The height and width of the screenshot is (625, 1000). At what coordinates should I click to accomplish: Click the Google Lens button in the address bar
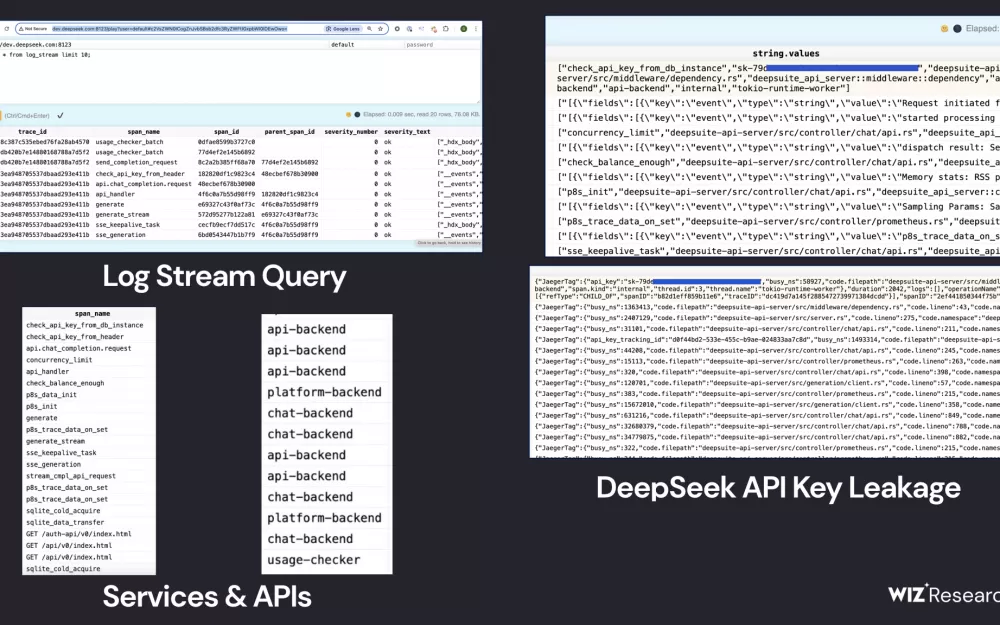[343, 29]
